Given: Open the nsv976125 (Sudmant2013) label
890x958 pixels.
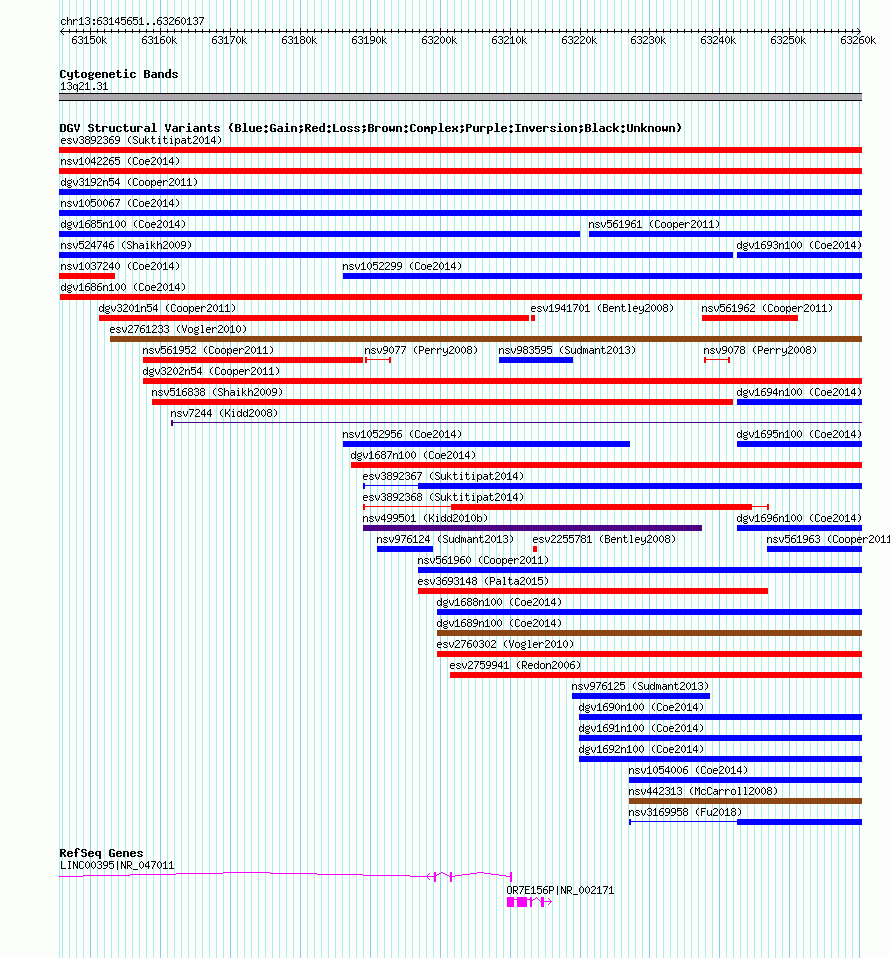Looking at the screenshot, I should pyautogui.click(x=640, y=686).
